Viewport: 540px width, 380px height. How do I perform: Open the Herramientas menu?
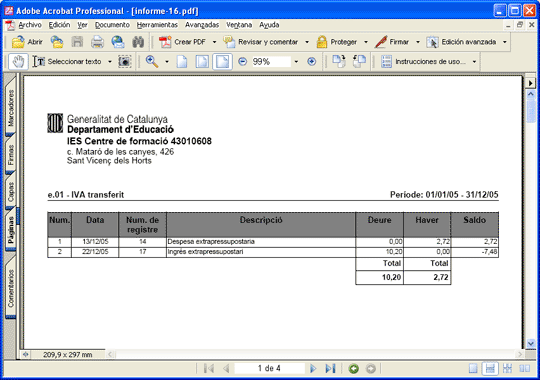(x=157, y=25)
